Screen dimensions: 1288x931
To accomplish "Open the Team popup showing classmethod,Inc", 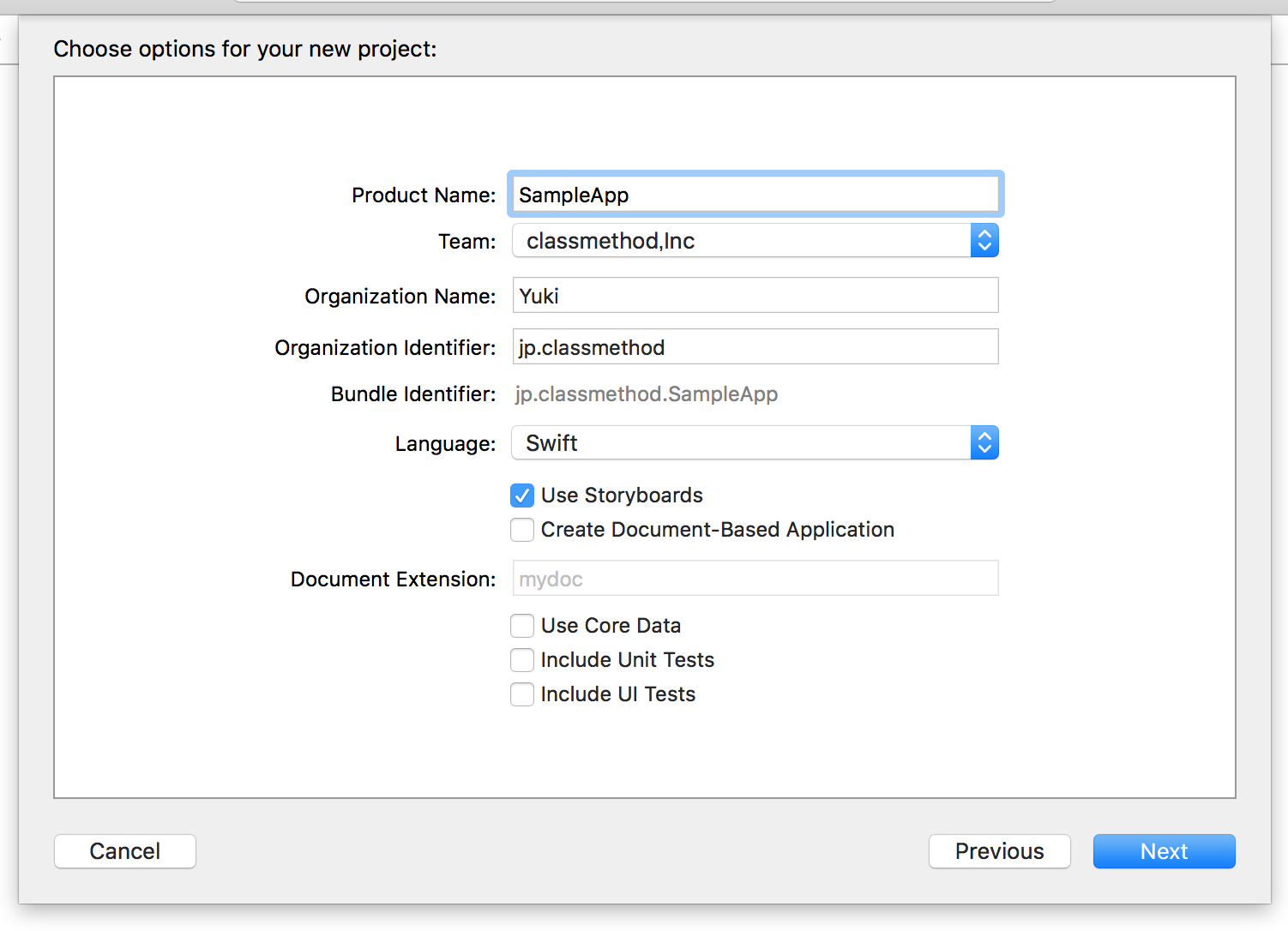I will point(741,241).
